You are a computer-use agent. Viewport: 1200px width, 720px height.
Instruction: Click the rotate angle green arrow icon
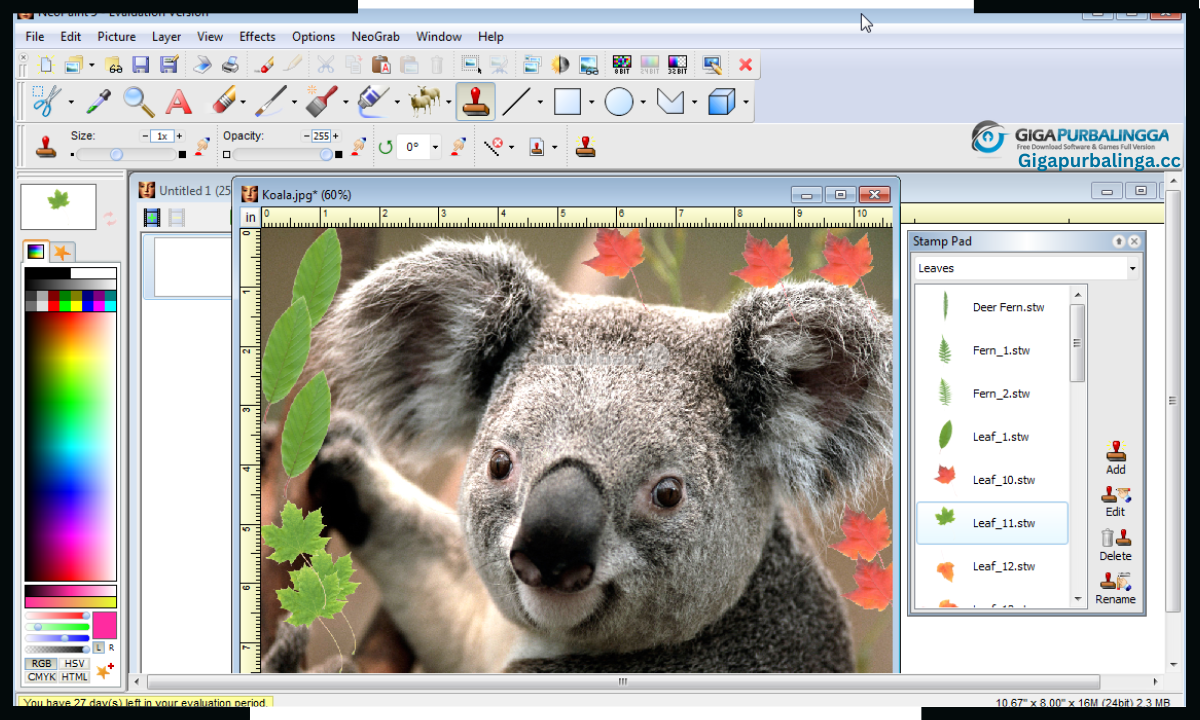[385, 147]
